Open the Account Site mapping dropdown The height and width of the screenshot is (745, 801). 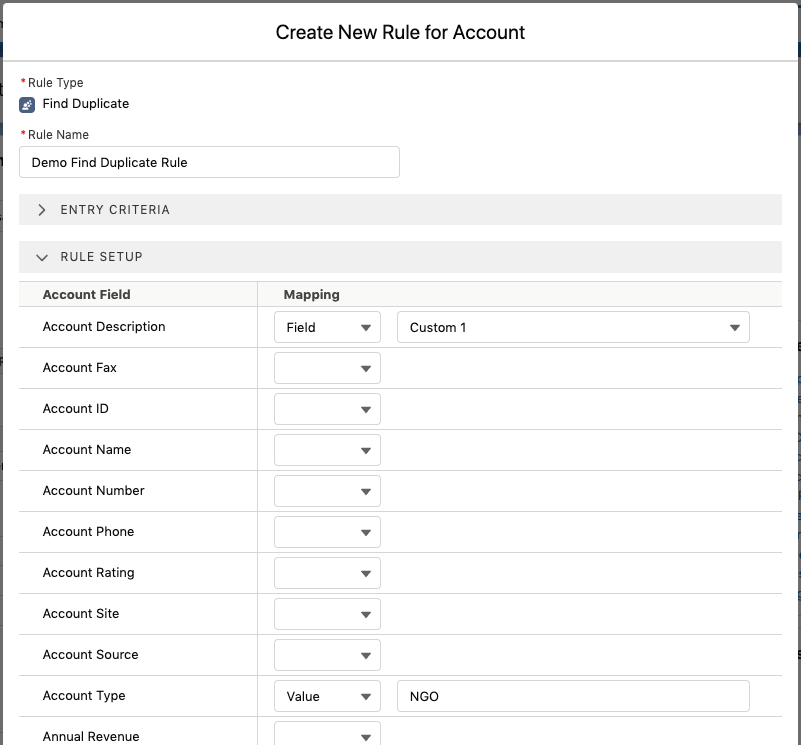327,613
